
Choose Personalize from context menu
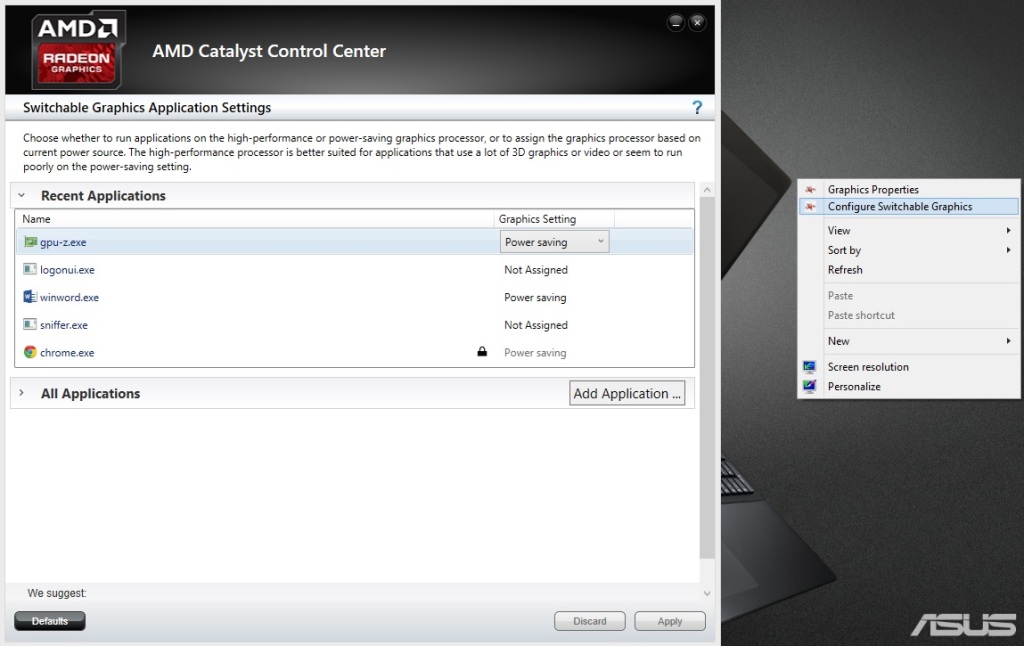pyautogui.click(x=854, y=387)
